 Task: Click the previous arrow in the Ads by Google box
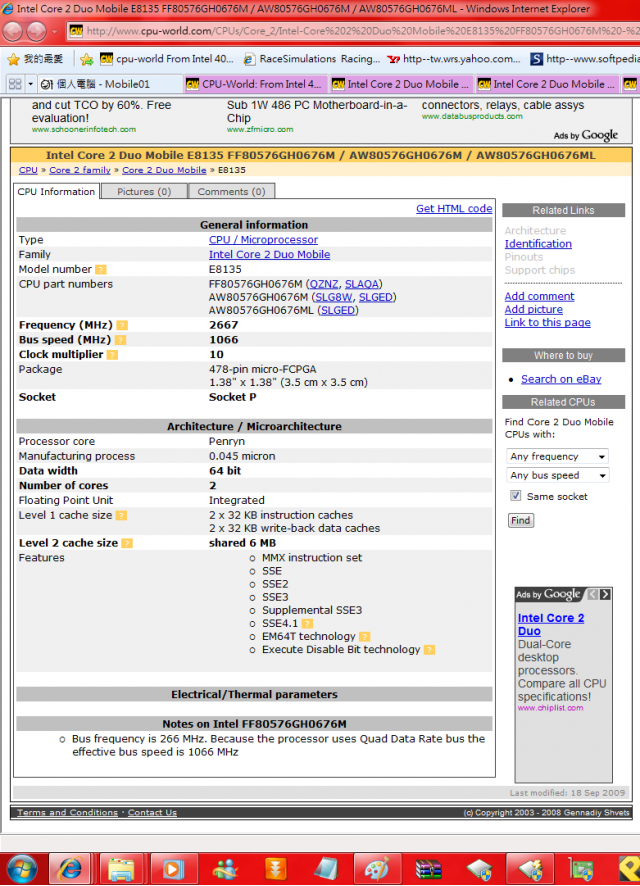pyautogui.click(x=593, y=594)
